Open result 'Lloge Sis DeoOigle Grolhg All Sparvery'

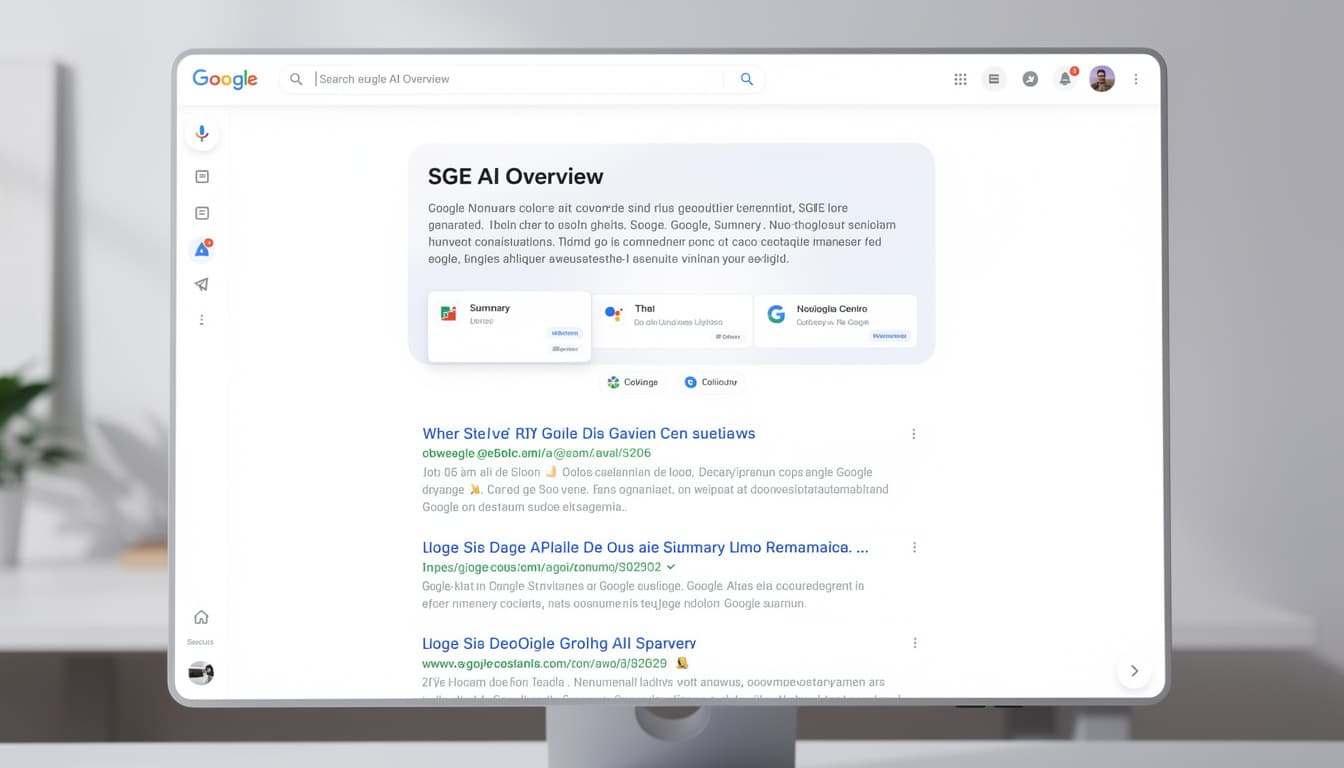[x=559, y=643]
